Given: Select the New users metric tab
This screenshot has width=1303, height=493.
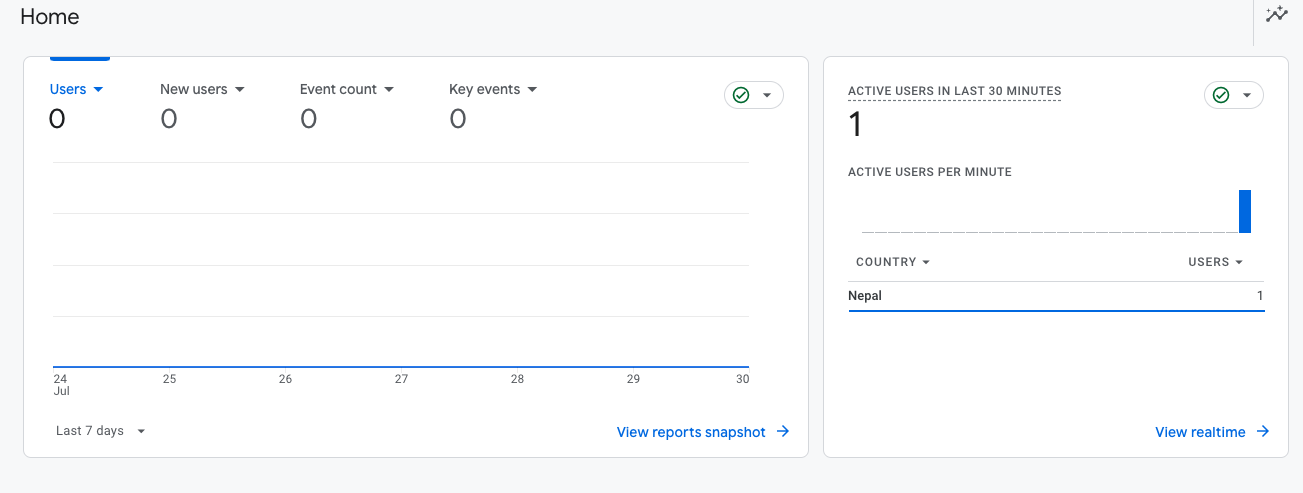Looking at the screenshot, I should [202, 89].
